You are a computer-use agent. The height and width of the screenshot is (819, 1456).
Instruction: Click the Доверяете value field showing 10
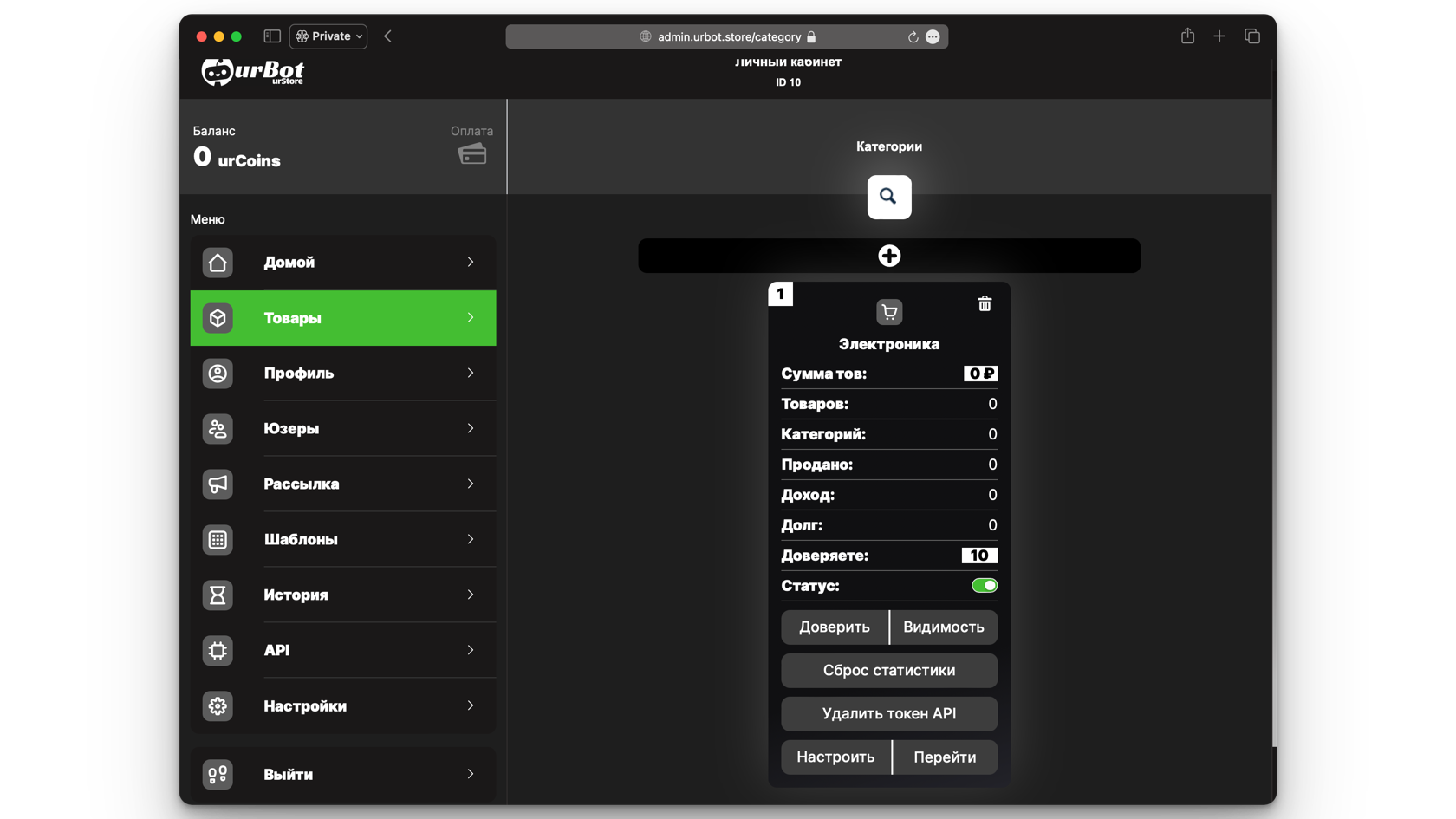tap(978, 556)
